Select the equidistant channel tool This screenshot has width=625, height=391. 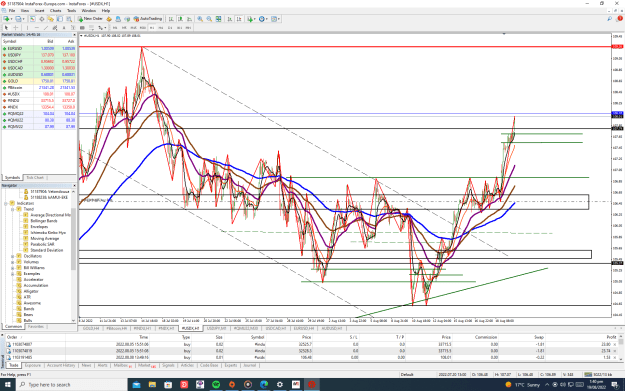[55, 28]
